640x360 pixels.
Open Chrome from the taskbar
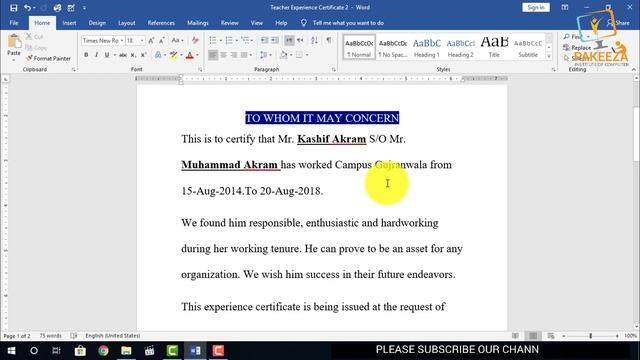coord(103,351)
